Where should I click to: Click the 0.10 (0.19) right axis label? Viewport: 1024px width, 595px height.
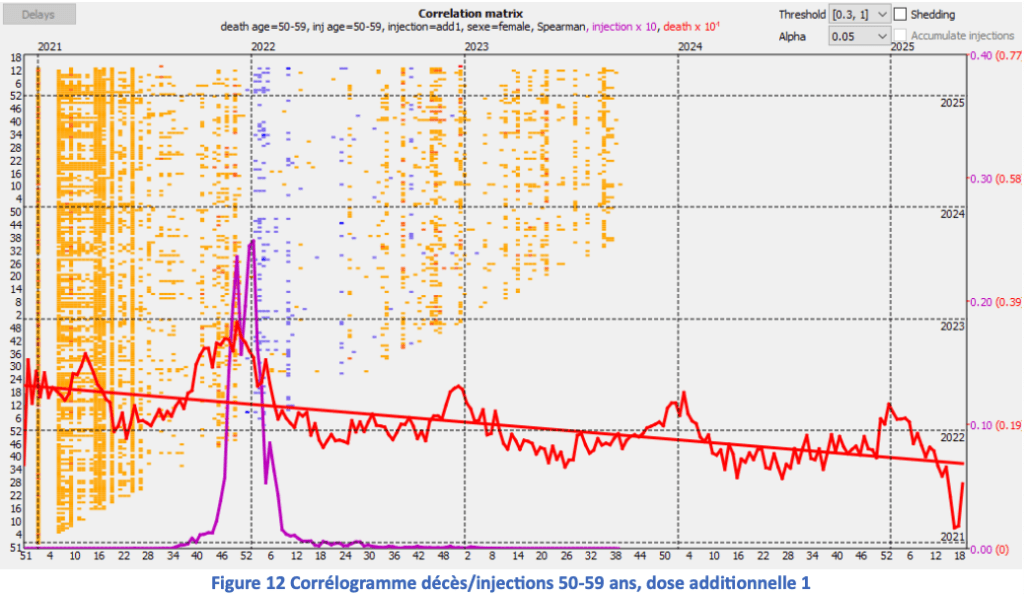[x=994, y=425]
